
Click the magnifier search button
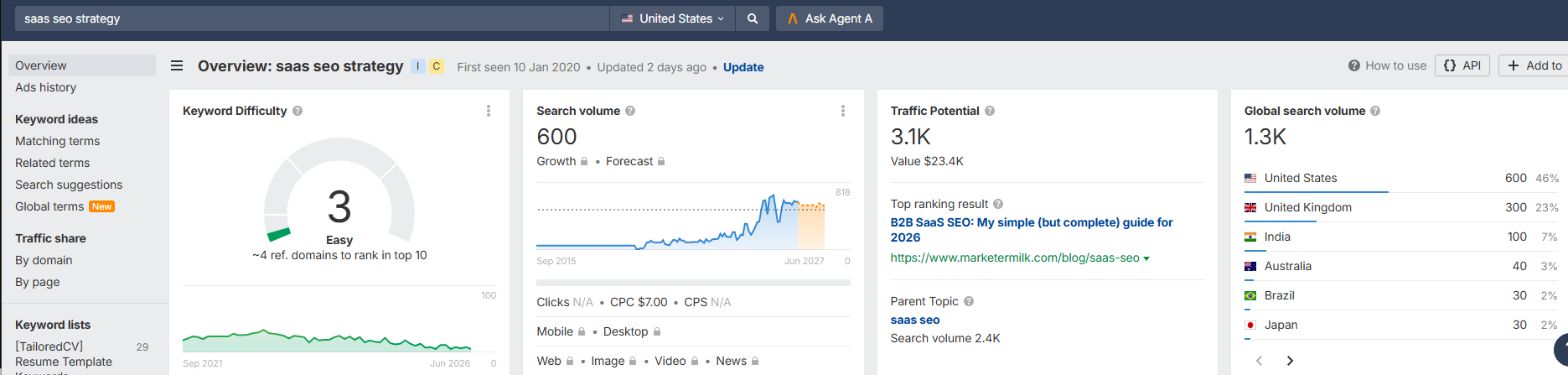click(x=753, y=18)
